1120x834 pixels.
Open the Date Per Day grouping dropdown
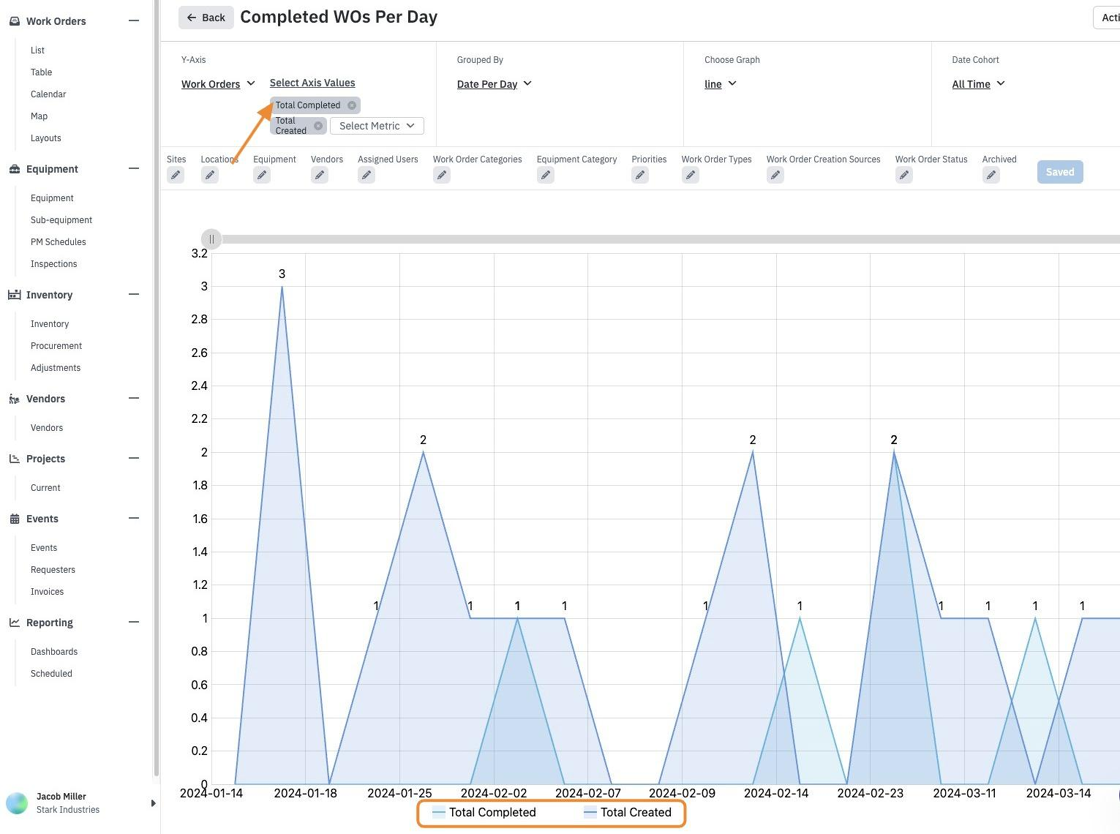(494, 84)
